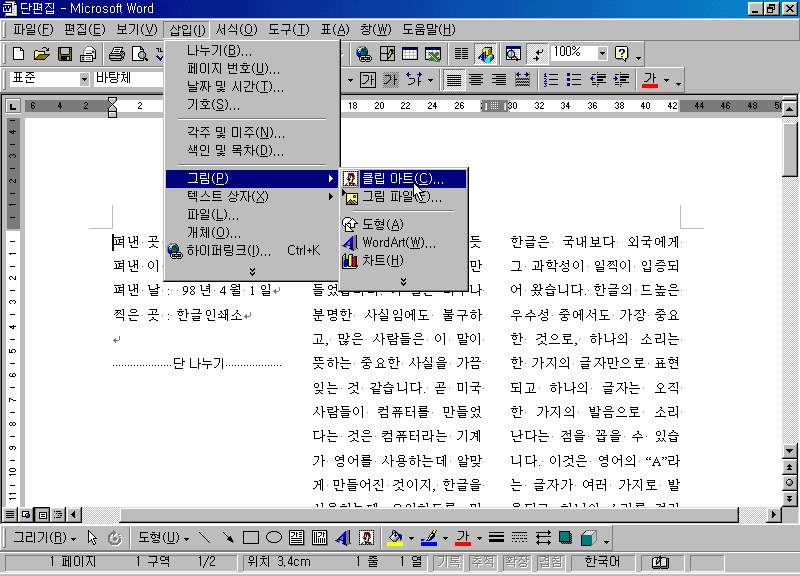This screenshot has width=800, height=576.
Task: Open the 100% zoom dropdown
Action: pos(602,53)
